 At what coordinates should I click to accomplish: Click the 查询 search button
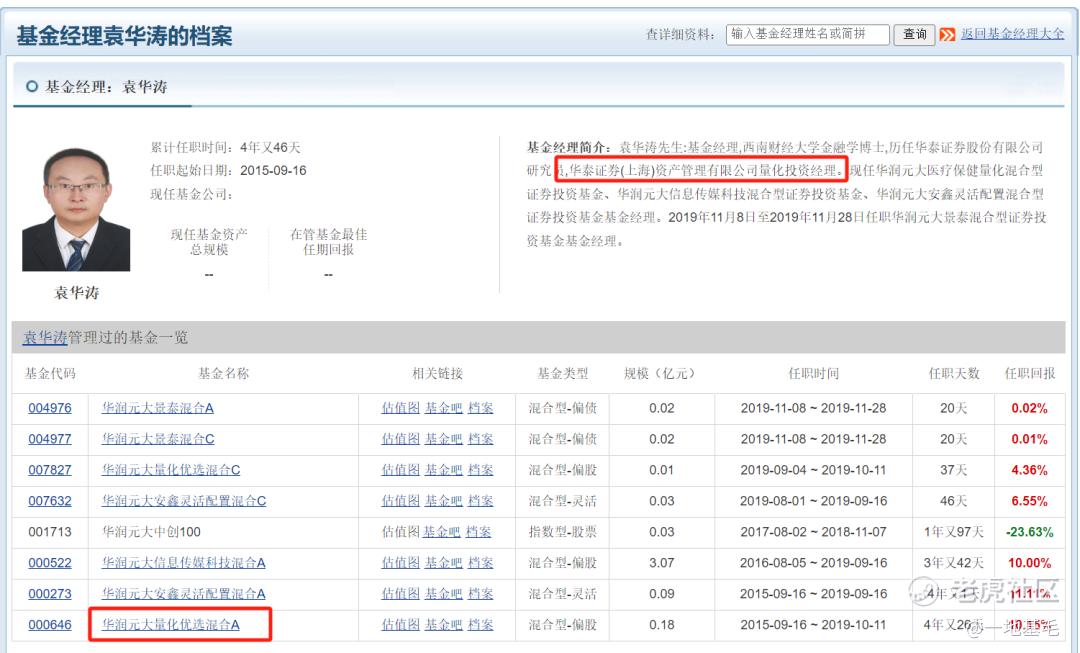pos(914,34)
